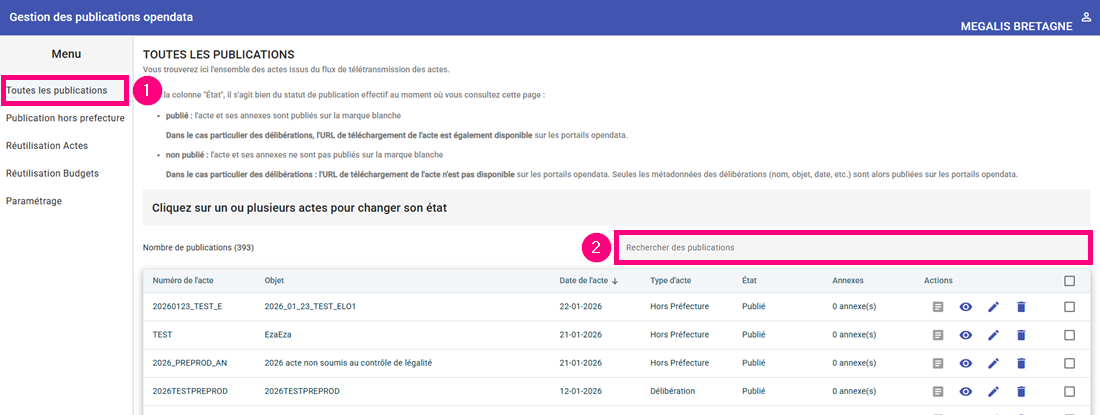Delete the 20260123_TEST_E publication

click(x=1021, y=307)
